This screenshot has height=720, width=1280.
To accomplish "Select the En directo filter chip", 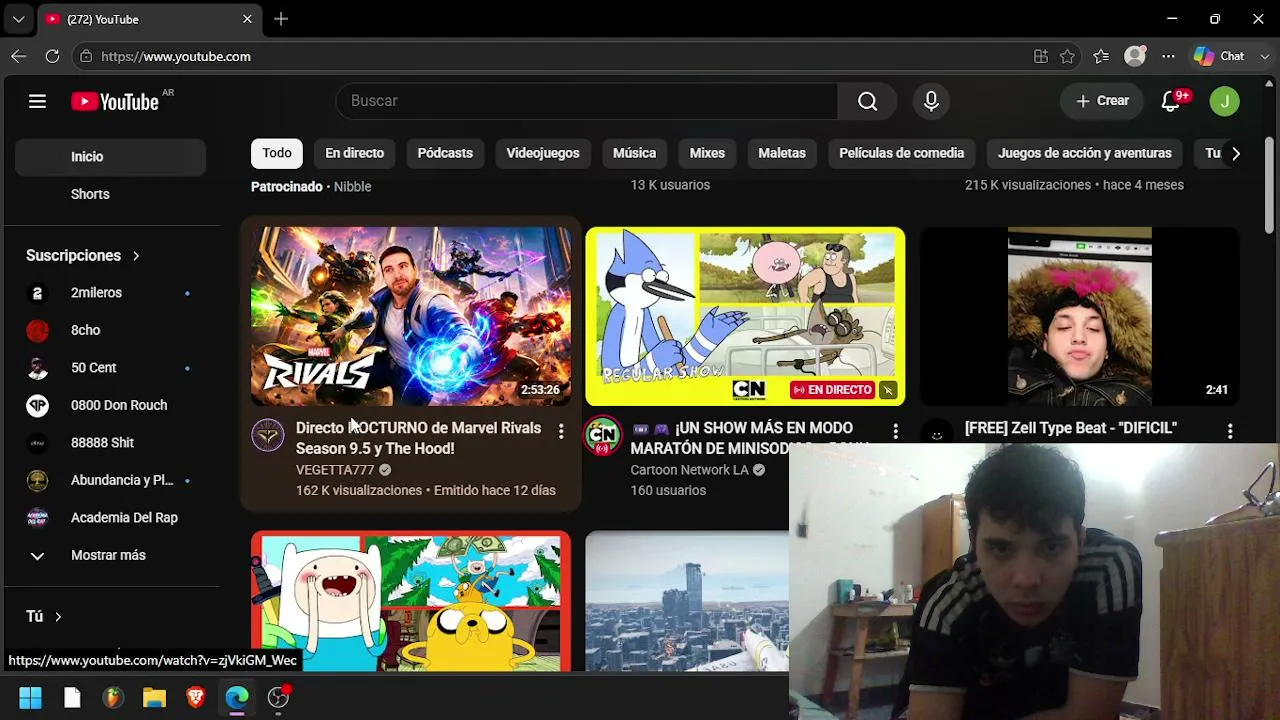I will (x=354, y=153).
